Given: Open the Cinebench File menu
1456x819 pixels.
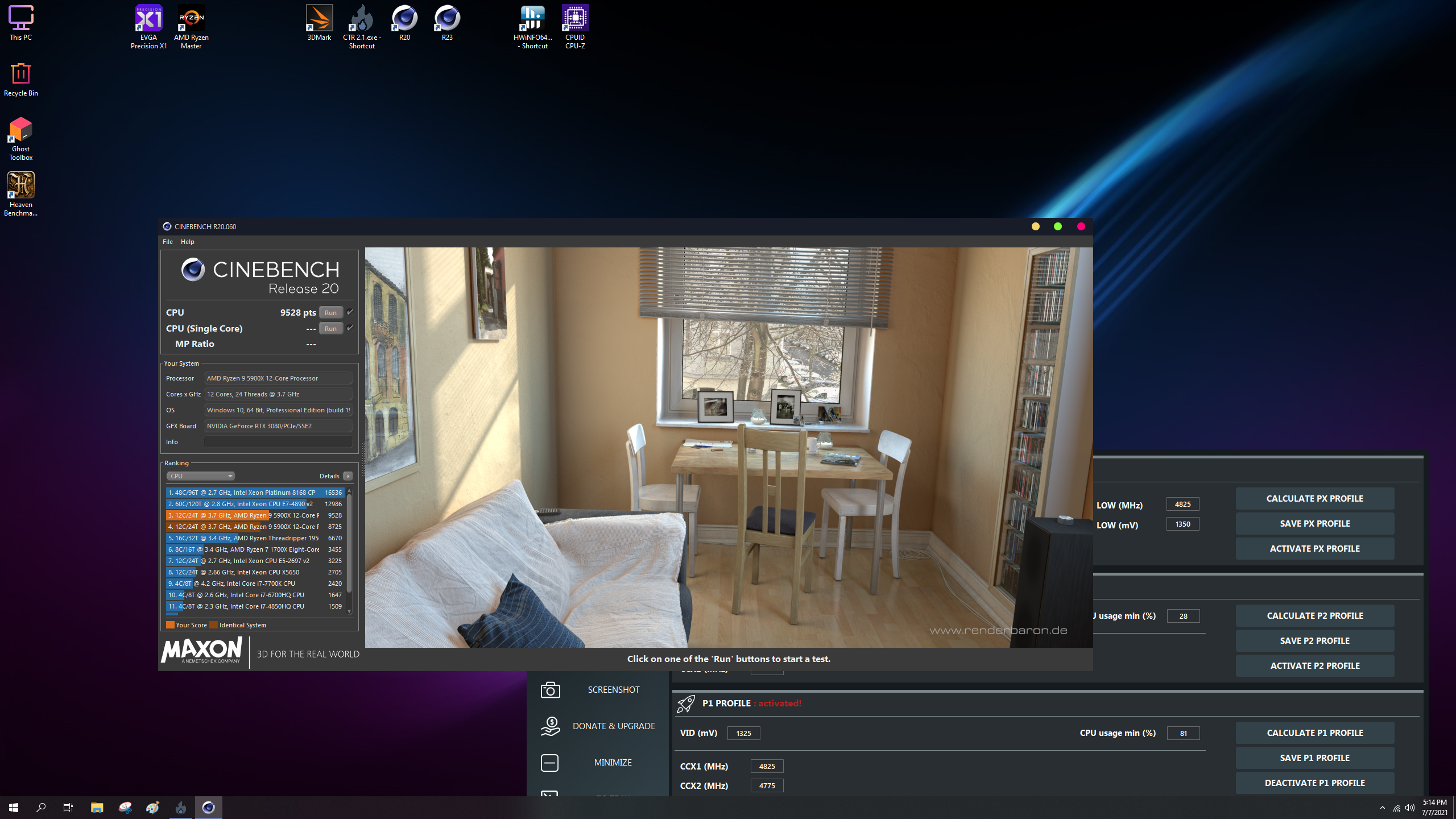Looking at the screenshot, I should [168, 242].
